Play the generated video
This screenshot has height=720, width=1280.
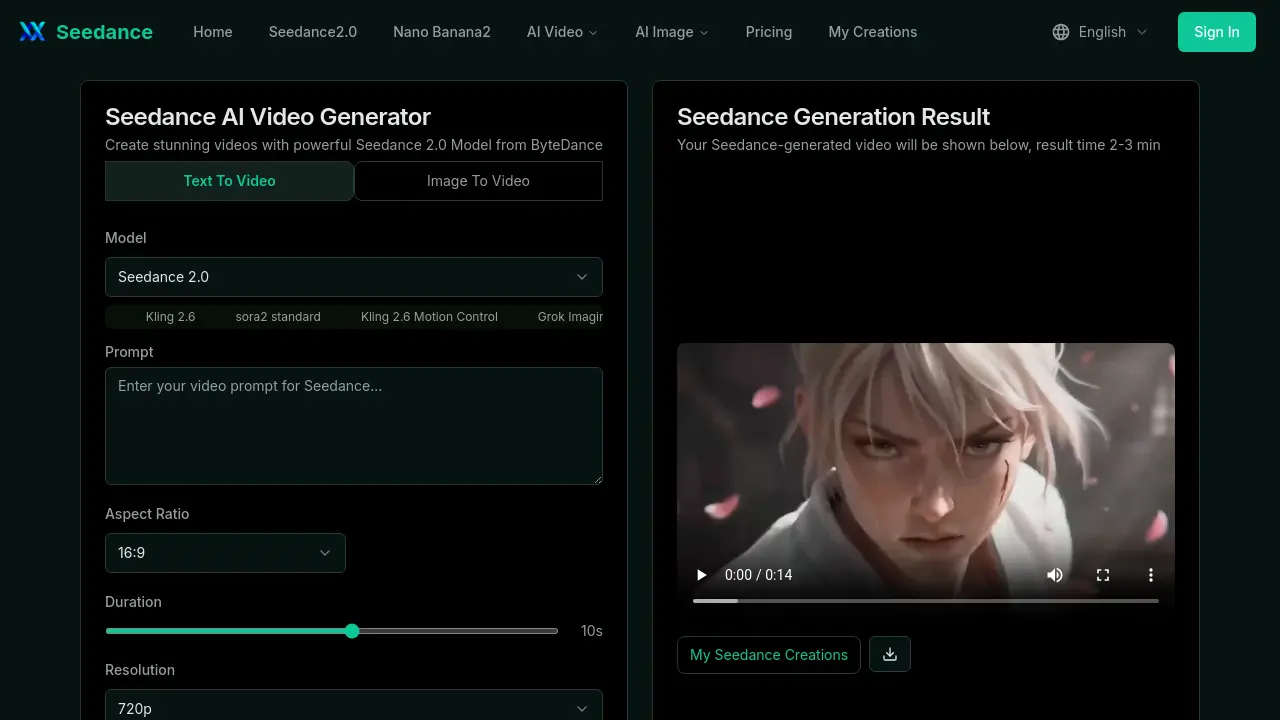tap(701, 575)
